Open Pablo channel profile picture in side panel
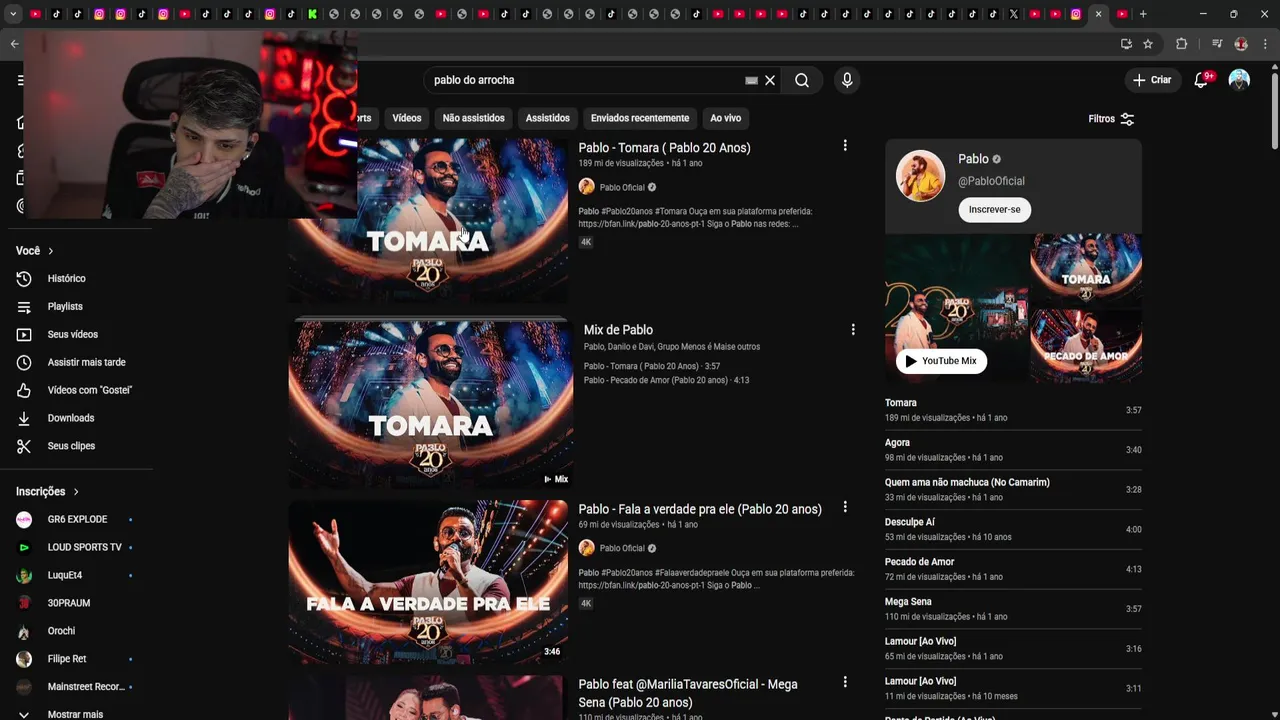The image size is (1280, 720). tap(920, 176)
